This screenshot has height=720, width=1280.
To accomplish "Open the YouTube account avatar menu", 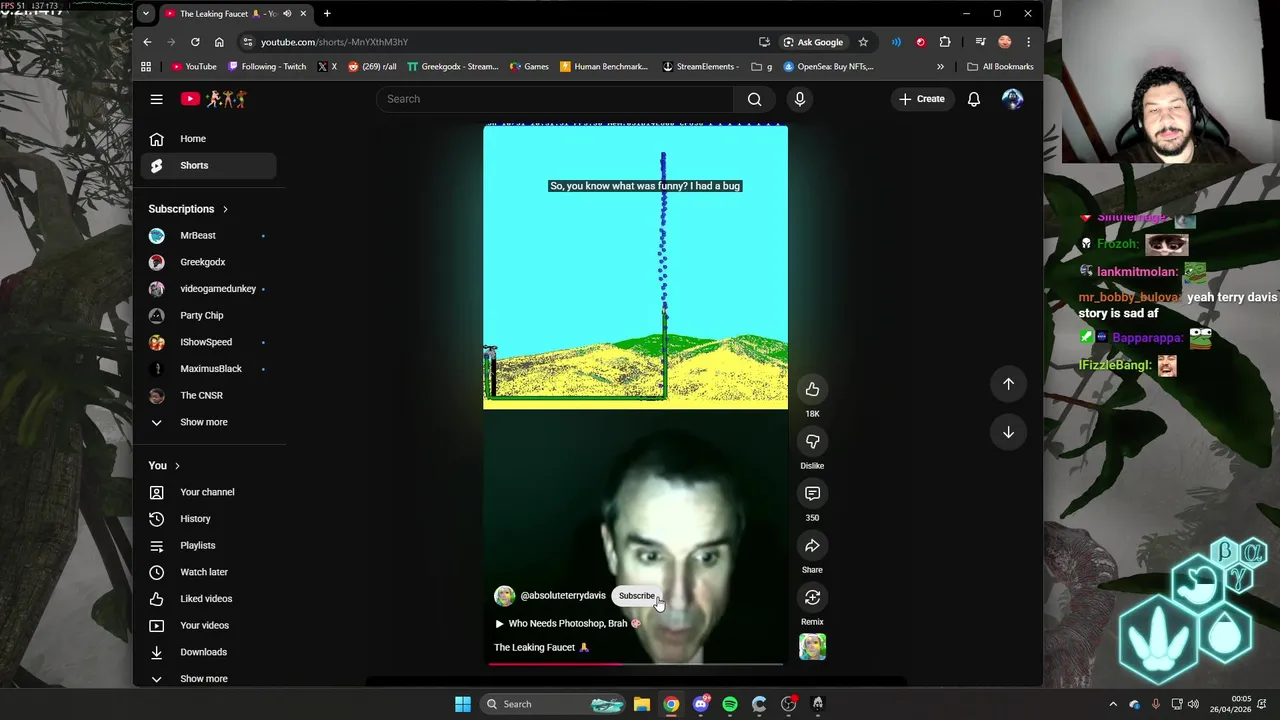I will pos(1012,99).
